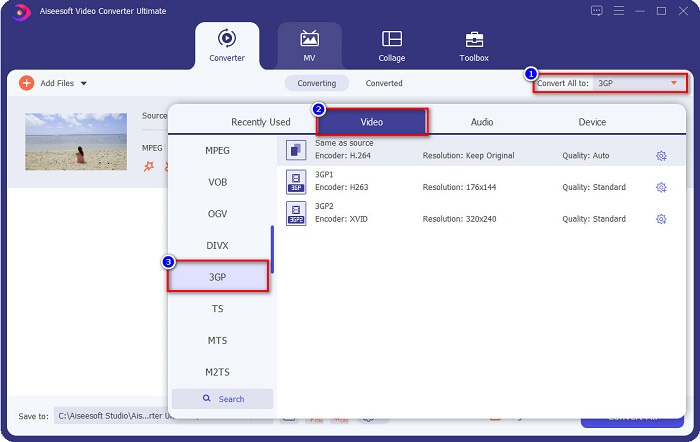Open the Toolbox tab
Screen dimensions: 700x442
[x=474, y=46]
